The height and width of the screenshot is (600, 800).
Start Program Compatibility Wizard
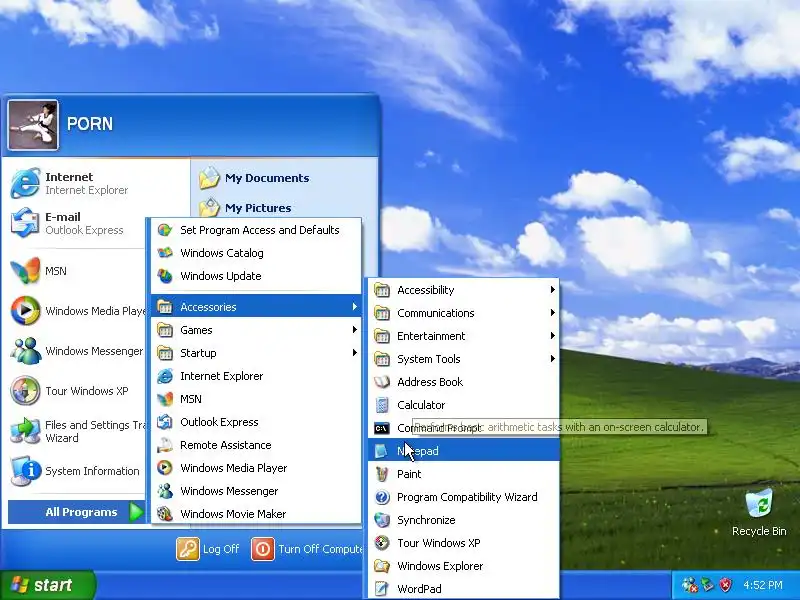[463, 496]
